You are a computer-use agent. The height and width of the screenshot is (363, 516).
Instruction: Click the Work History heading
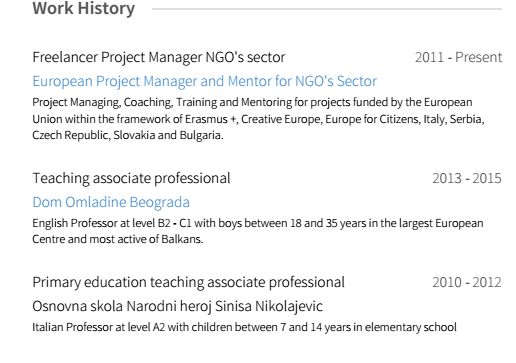click(x=84, y=8)
